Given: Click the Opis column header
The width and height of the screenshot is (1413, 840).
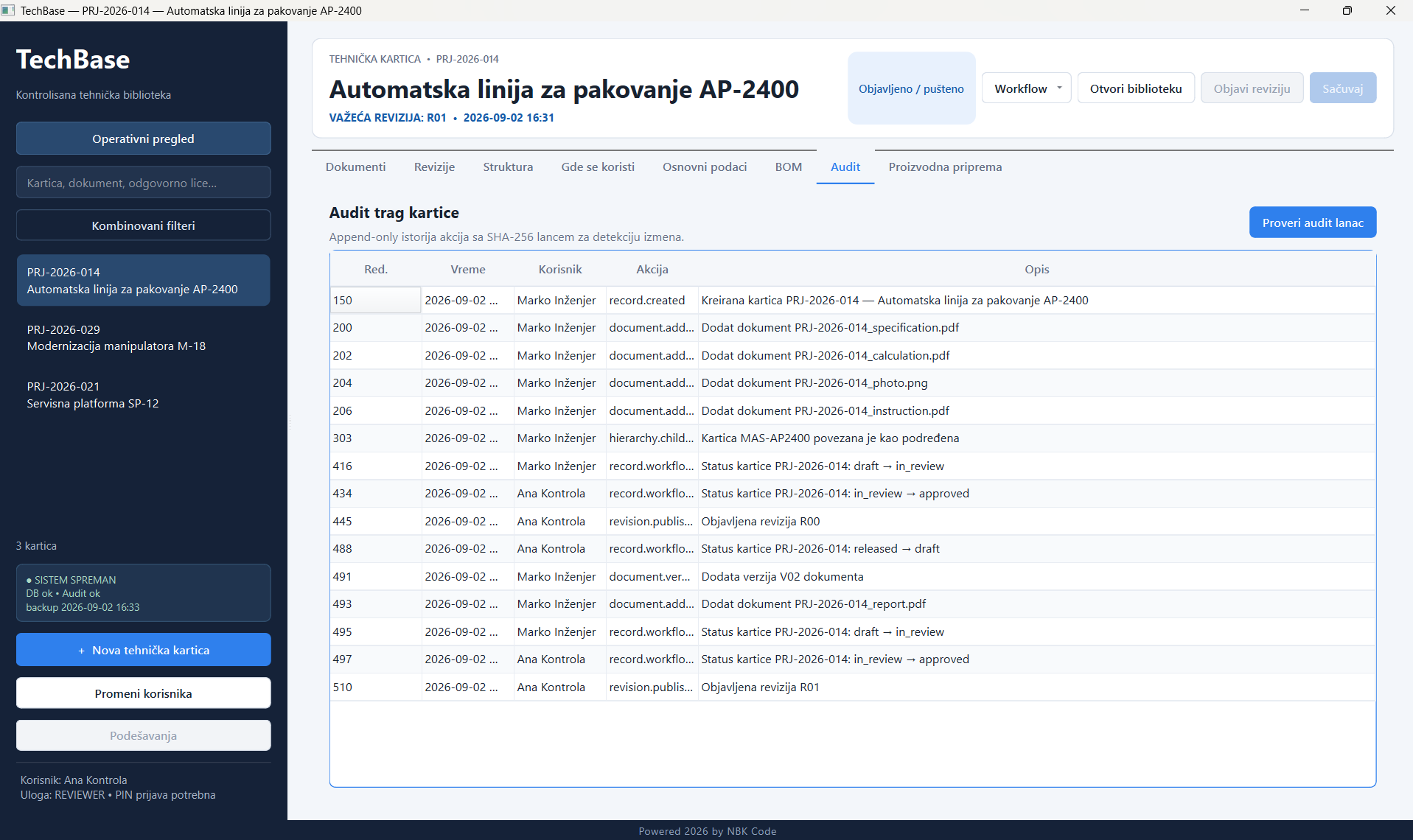Looking at the screenshot, I should pos(1036,270).
